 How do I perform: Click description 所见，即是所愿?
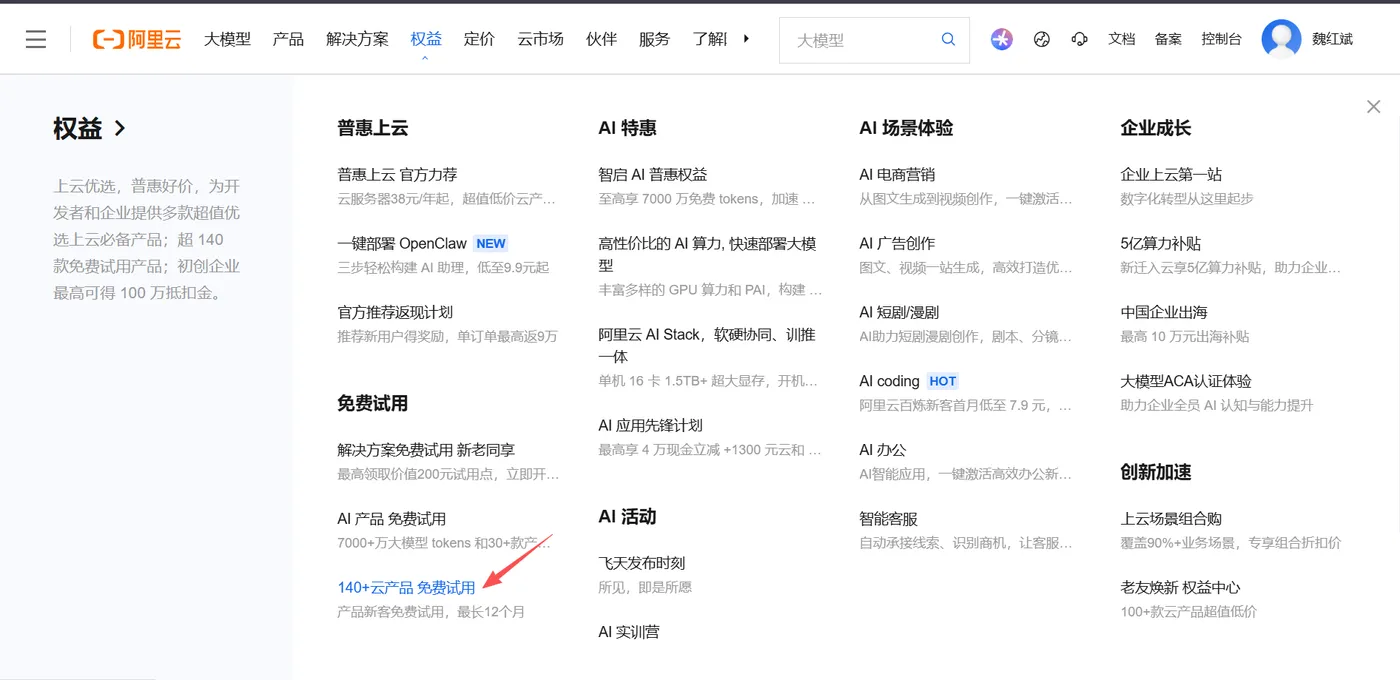coord(645,587)
